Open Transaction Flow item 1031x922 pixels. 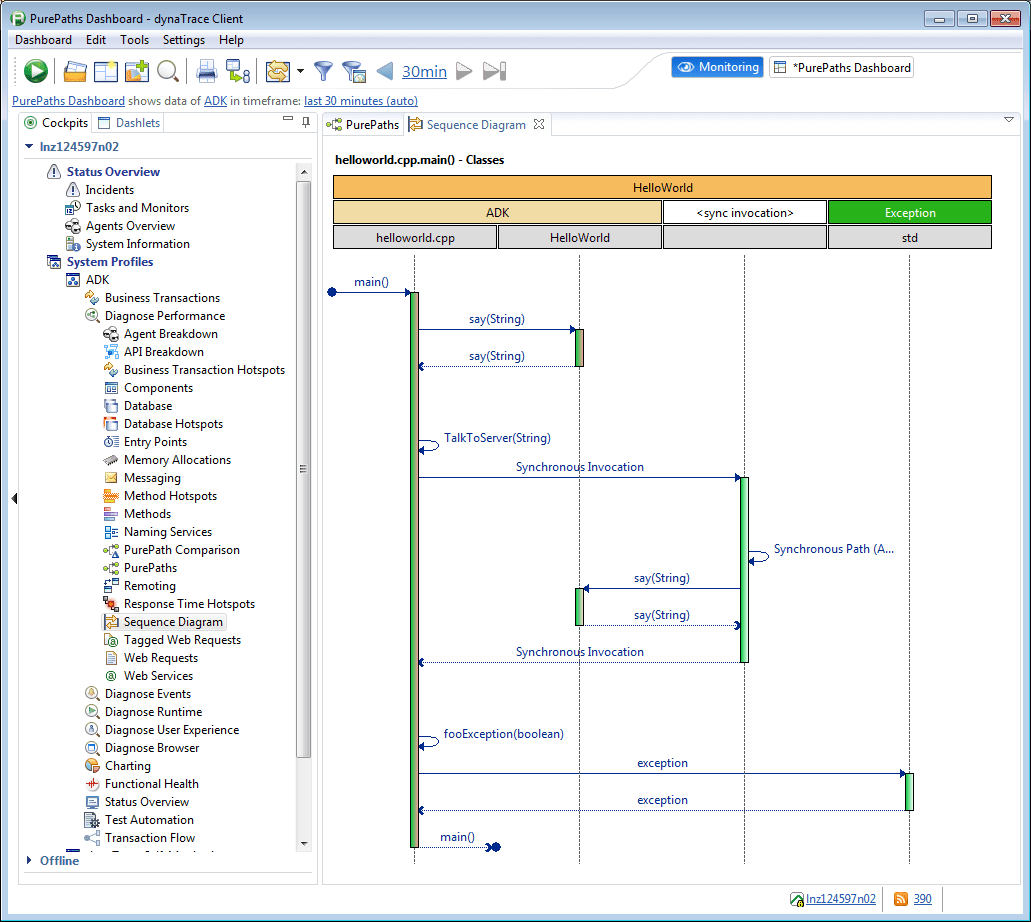[x=150, y=838]
